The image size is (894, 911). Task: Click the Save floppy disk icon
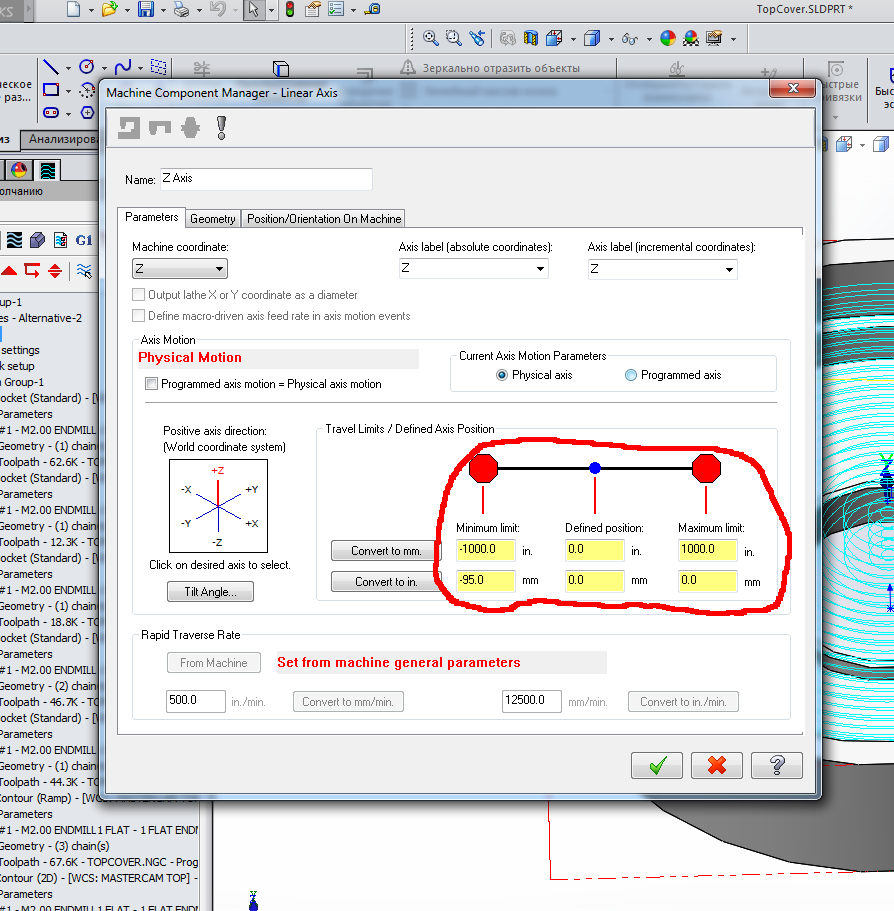(x=145, y=10)
